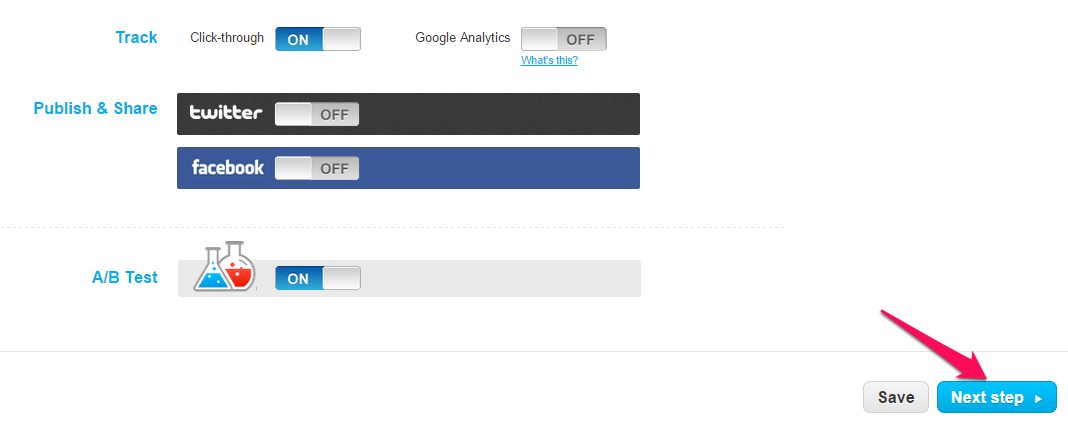Viewport: 1068px width, 428px height.
Task: Click the Click-through text label
Action: tap(227, 38)
